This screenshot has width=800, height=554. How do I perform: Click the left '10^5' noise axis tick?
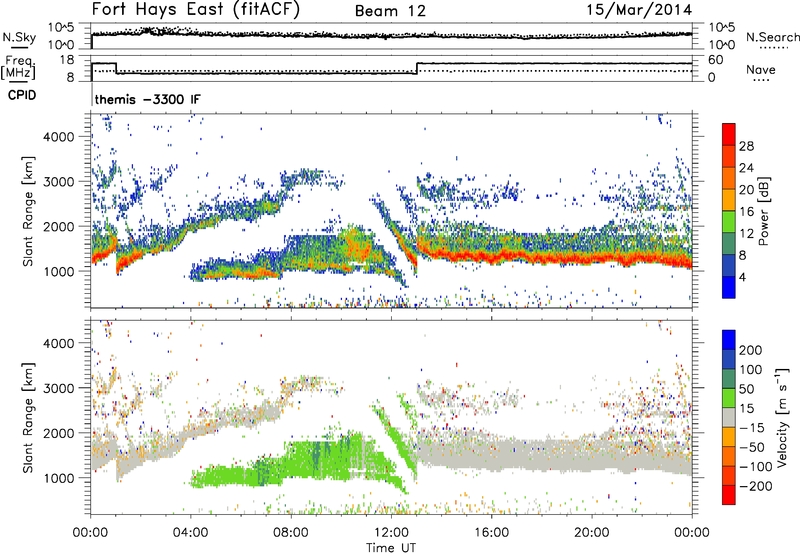pos(61,28)
